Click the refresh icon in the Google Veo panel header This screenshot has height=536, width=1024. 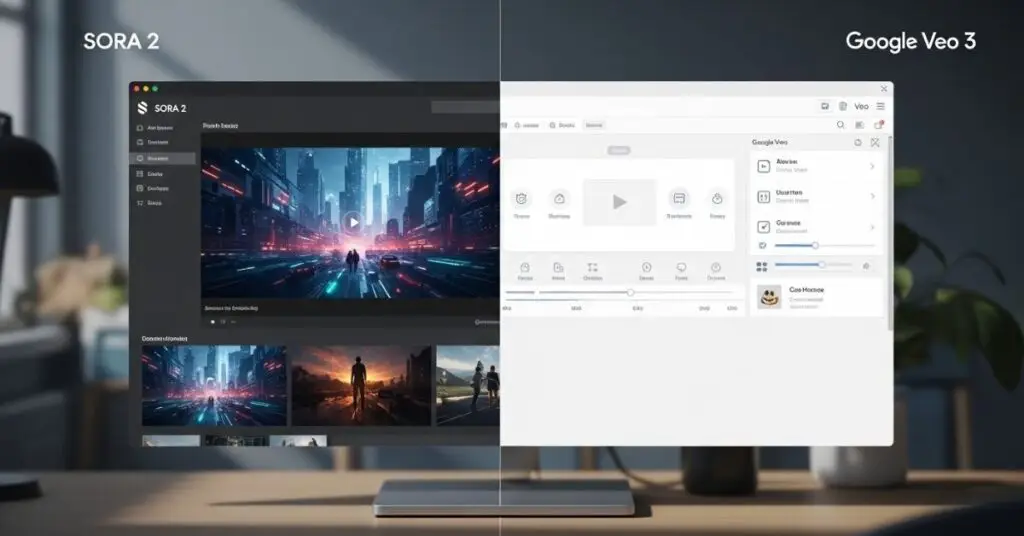857,142
